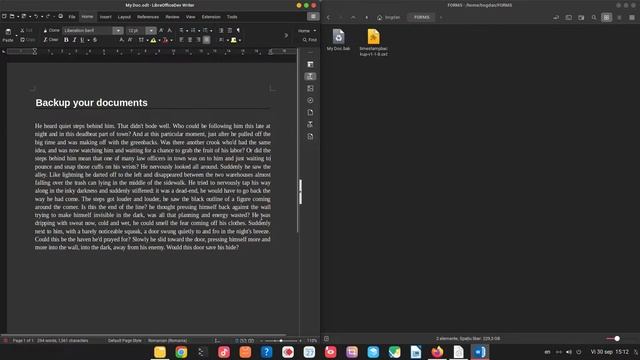Viewport: 640px width, 360px height.
Task: Click the Liberation Serif font name field
Action: pos(88,31)
